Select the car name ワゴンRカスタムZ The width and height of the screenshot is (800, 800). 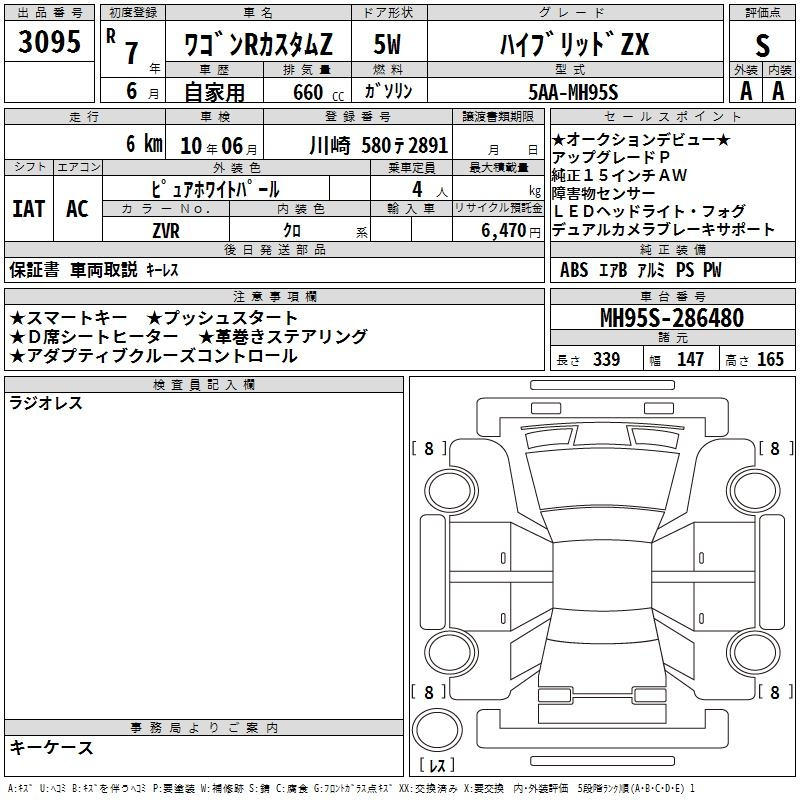(x=258, y=44)
